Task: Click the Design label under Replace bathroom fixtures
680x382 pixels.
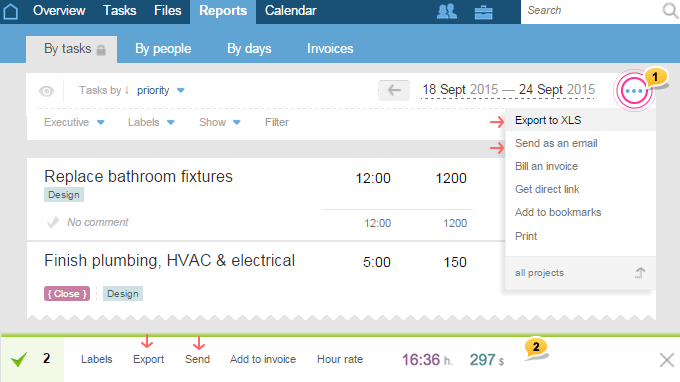Action: (64, 195)
